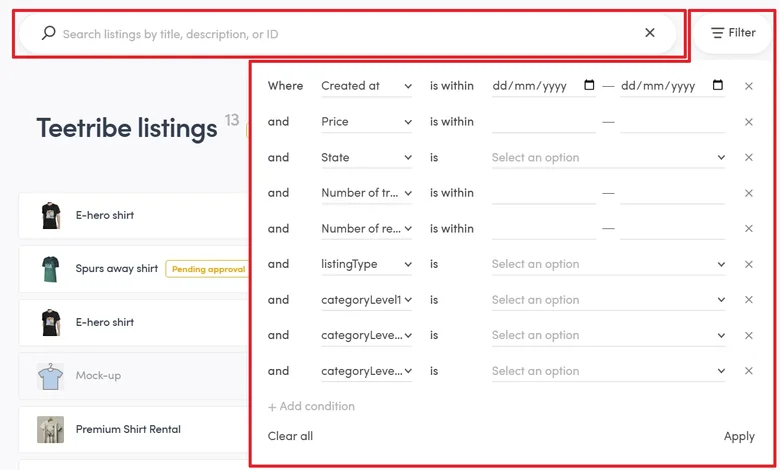Select an option for State value
This screenshot has height=470, width=780.
(x=608, y=158)
